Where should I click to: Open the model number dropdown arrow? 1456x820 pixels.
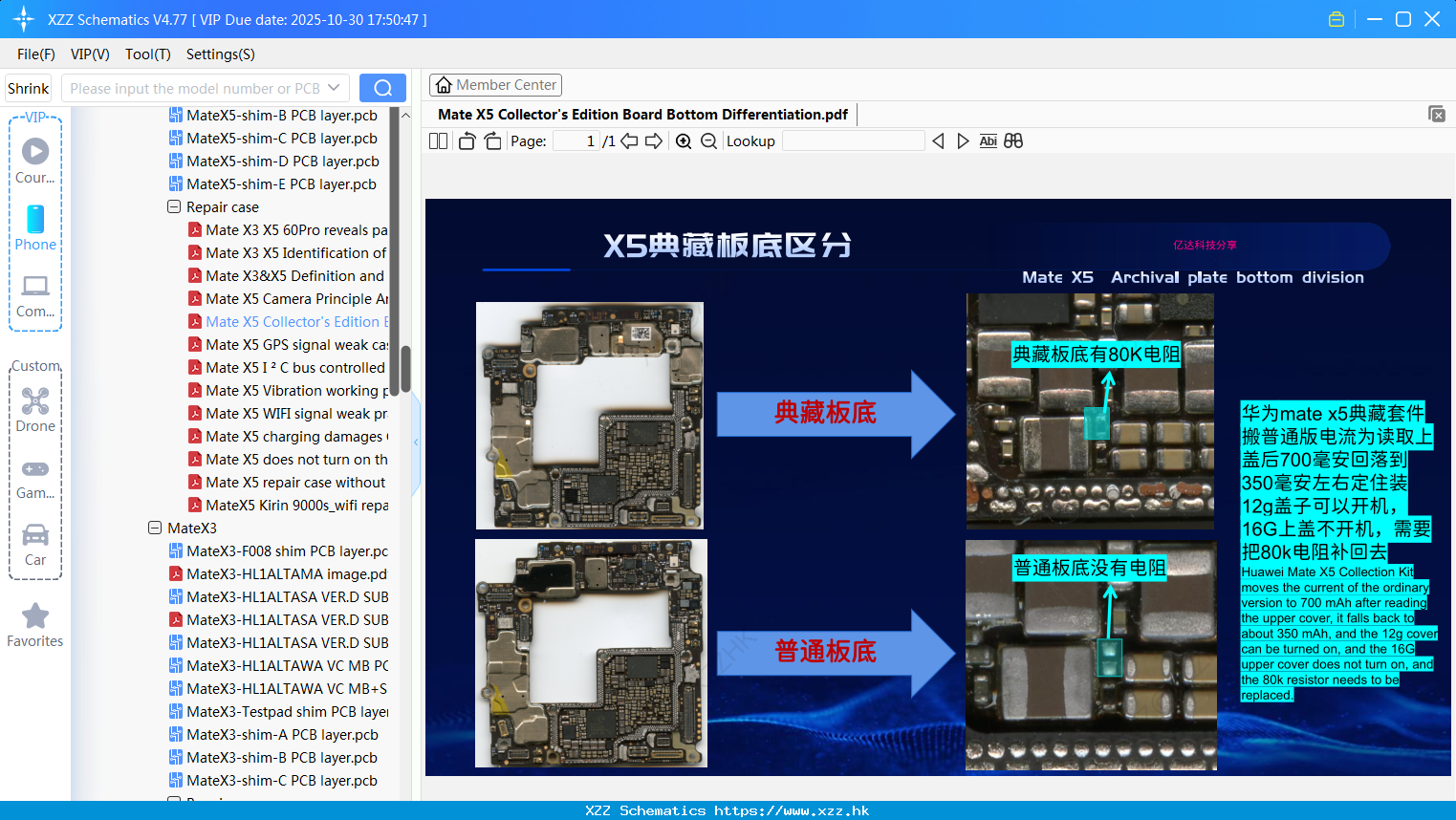click(334, 88)
